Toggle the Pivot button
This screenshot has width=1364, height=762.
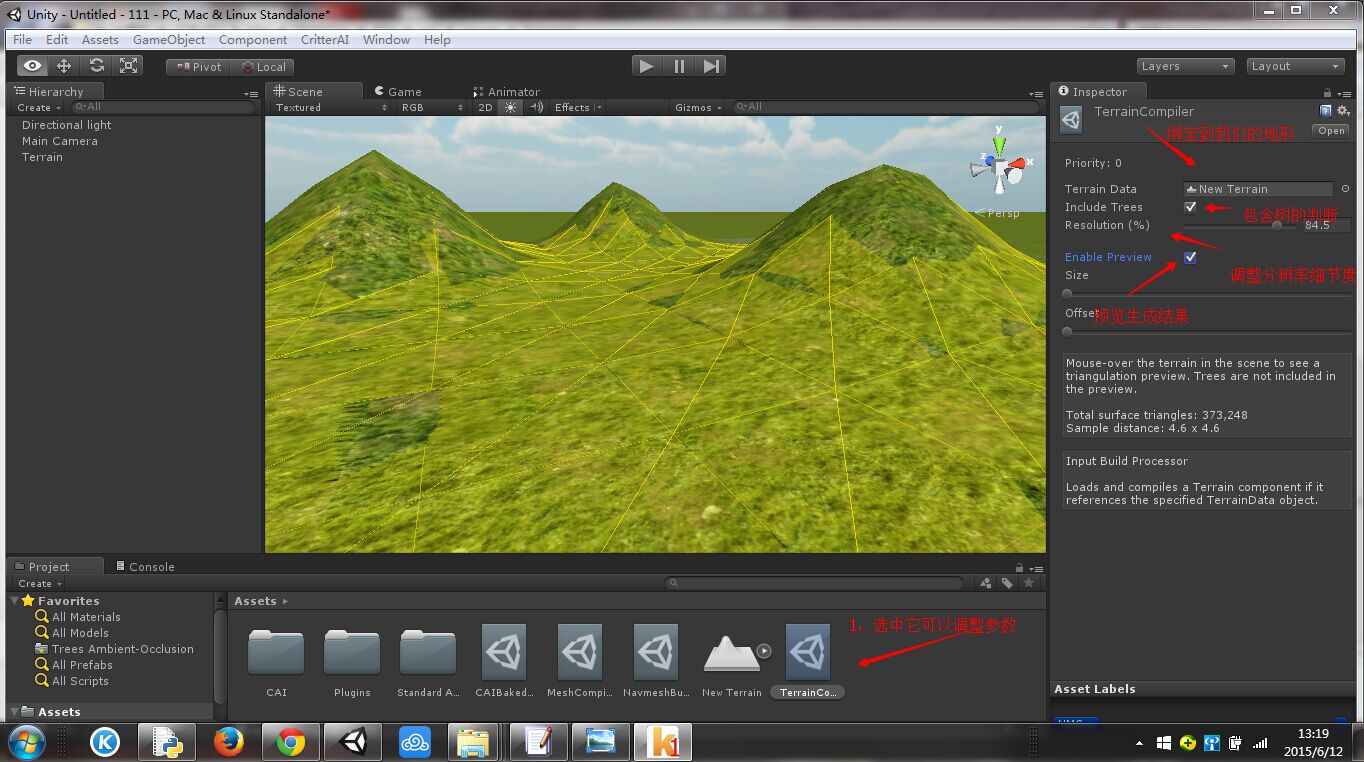coord(199,67)
